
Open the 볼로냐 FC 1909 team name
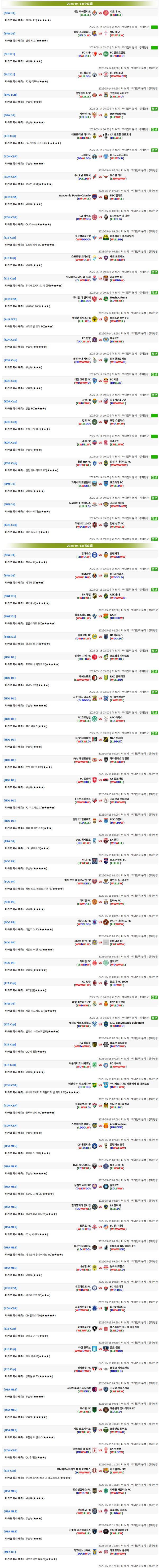click(x=118, y=982)
